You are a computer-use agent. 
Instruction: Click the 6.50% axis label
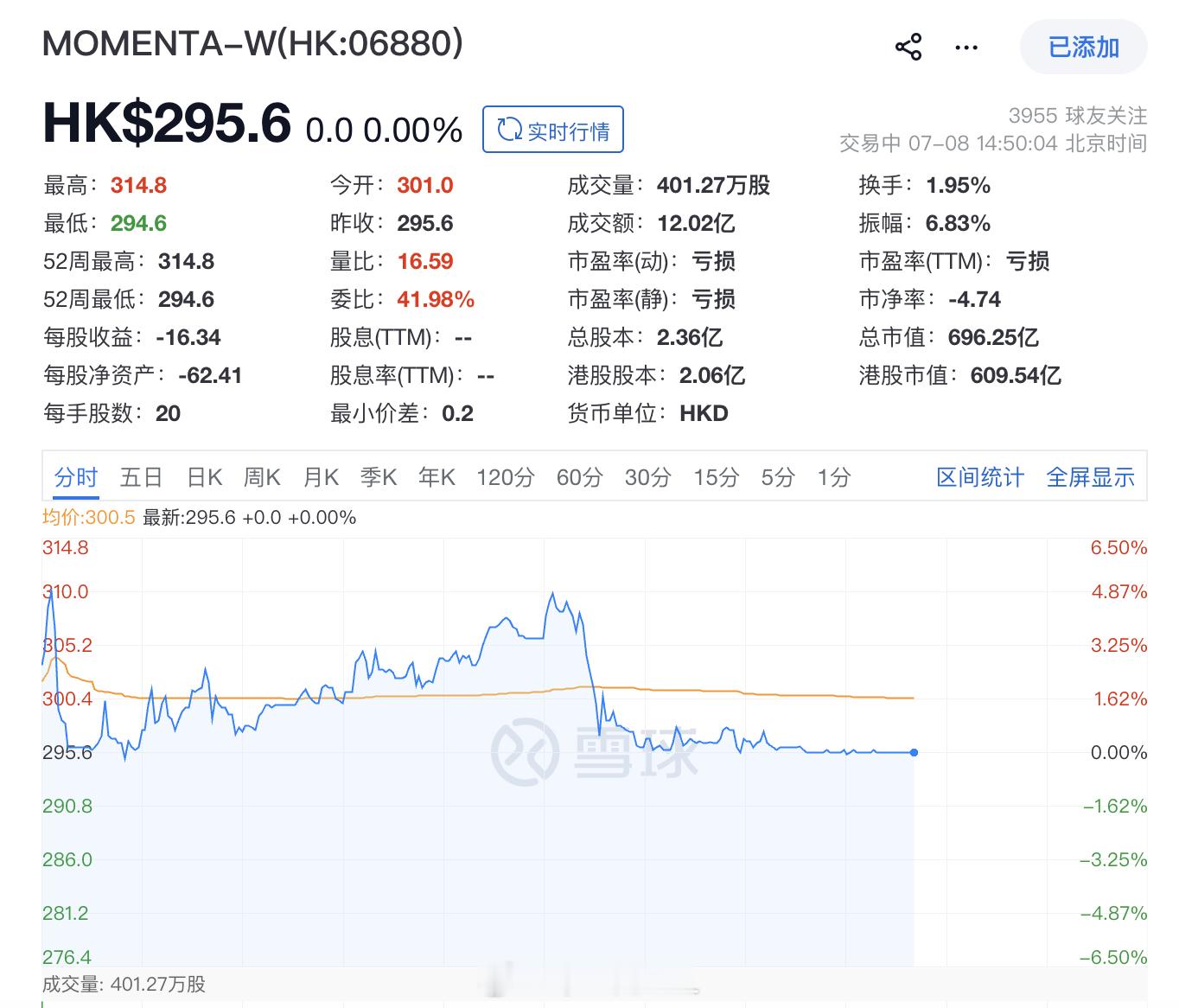click(x=1118, y=547)
